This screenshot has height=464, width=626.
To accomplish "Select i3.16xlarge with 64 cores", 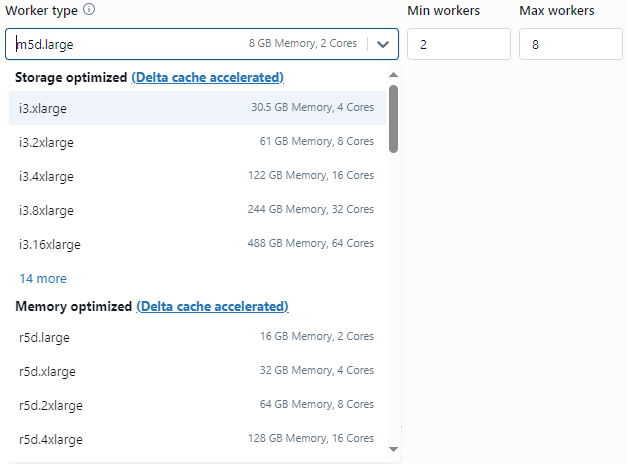I will [196, 244].
